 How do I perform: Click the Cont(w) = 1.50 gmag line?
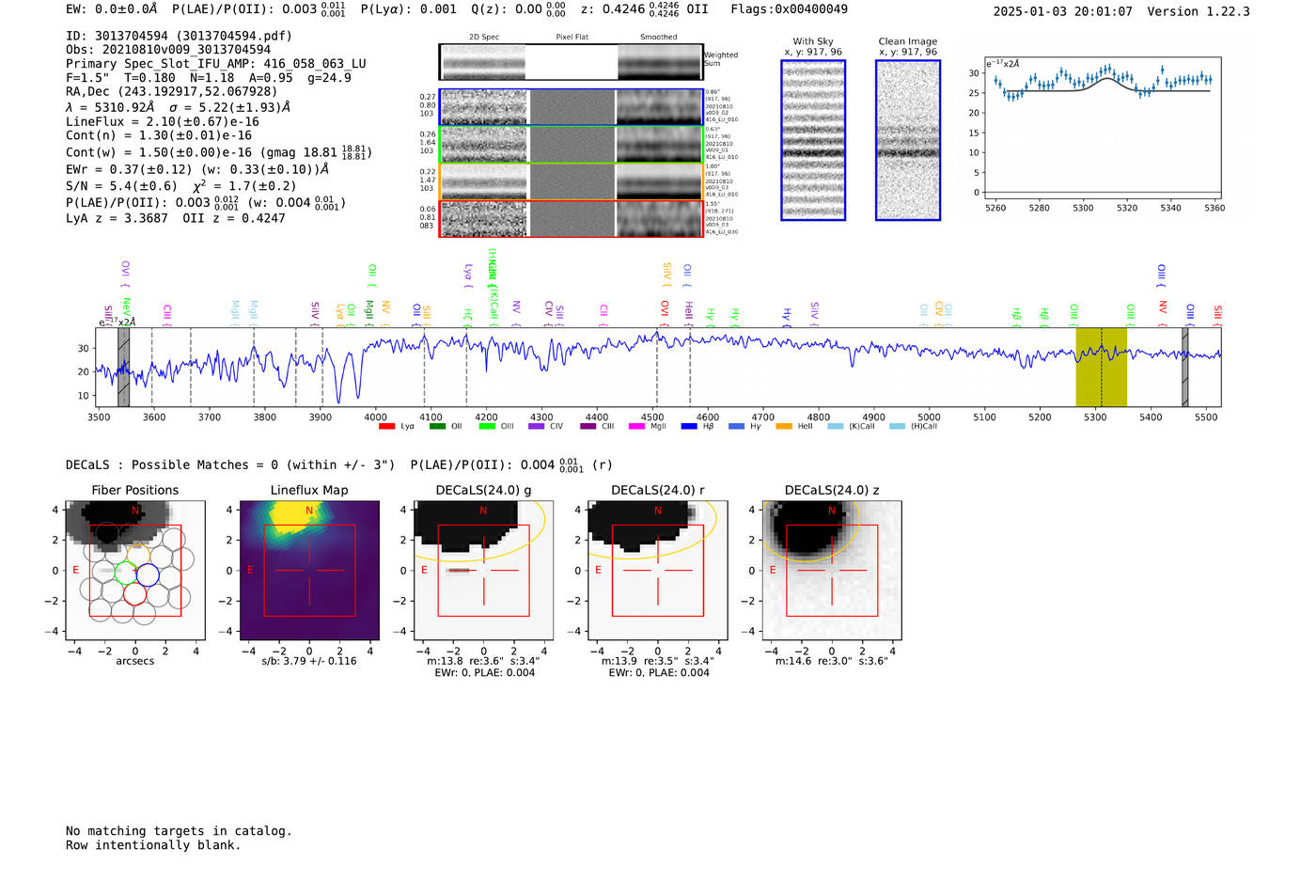click(219, 151)
